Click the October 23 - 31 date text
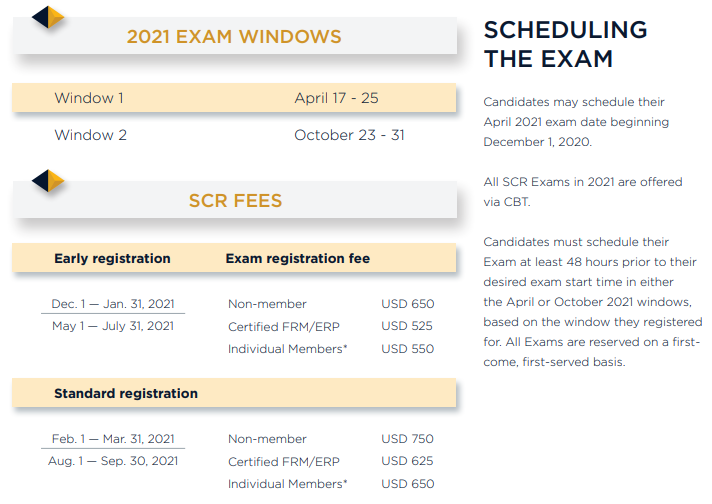 pos(349,135)
